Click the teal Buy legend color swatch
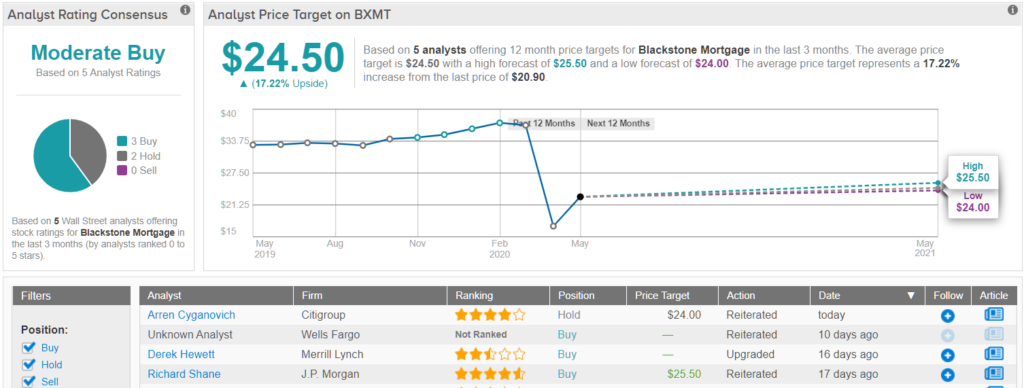 121,142
